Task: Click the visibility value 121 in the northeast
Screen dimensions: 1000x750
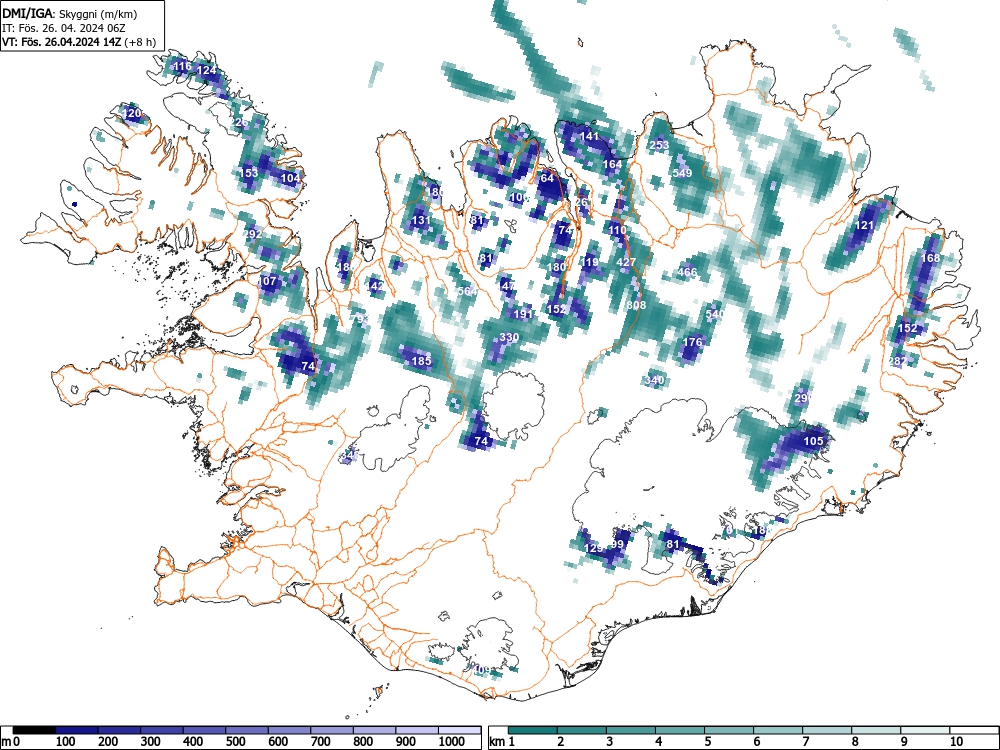Action: pos(864,225)
